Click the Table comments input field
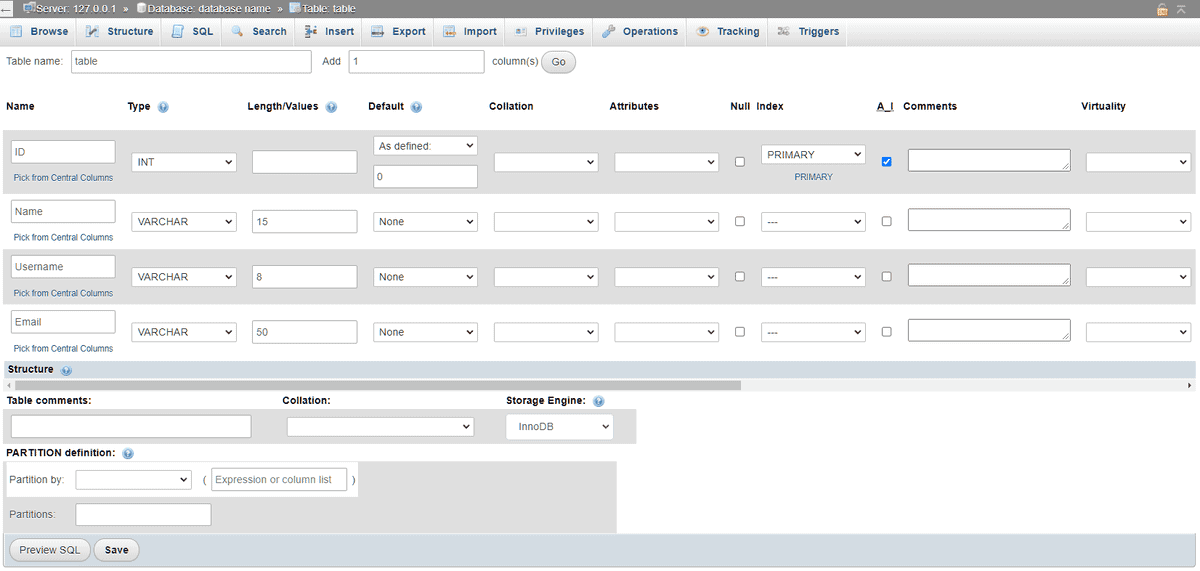Screen dimensions: 1200x571 [131, 427]
